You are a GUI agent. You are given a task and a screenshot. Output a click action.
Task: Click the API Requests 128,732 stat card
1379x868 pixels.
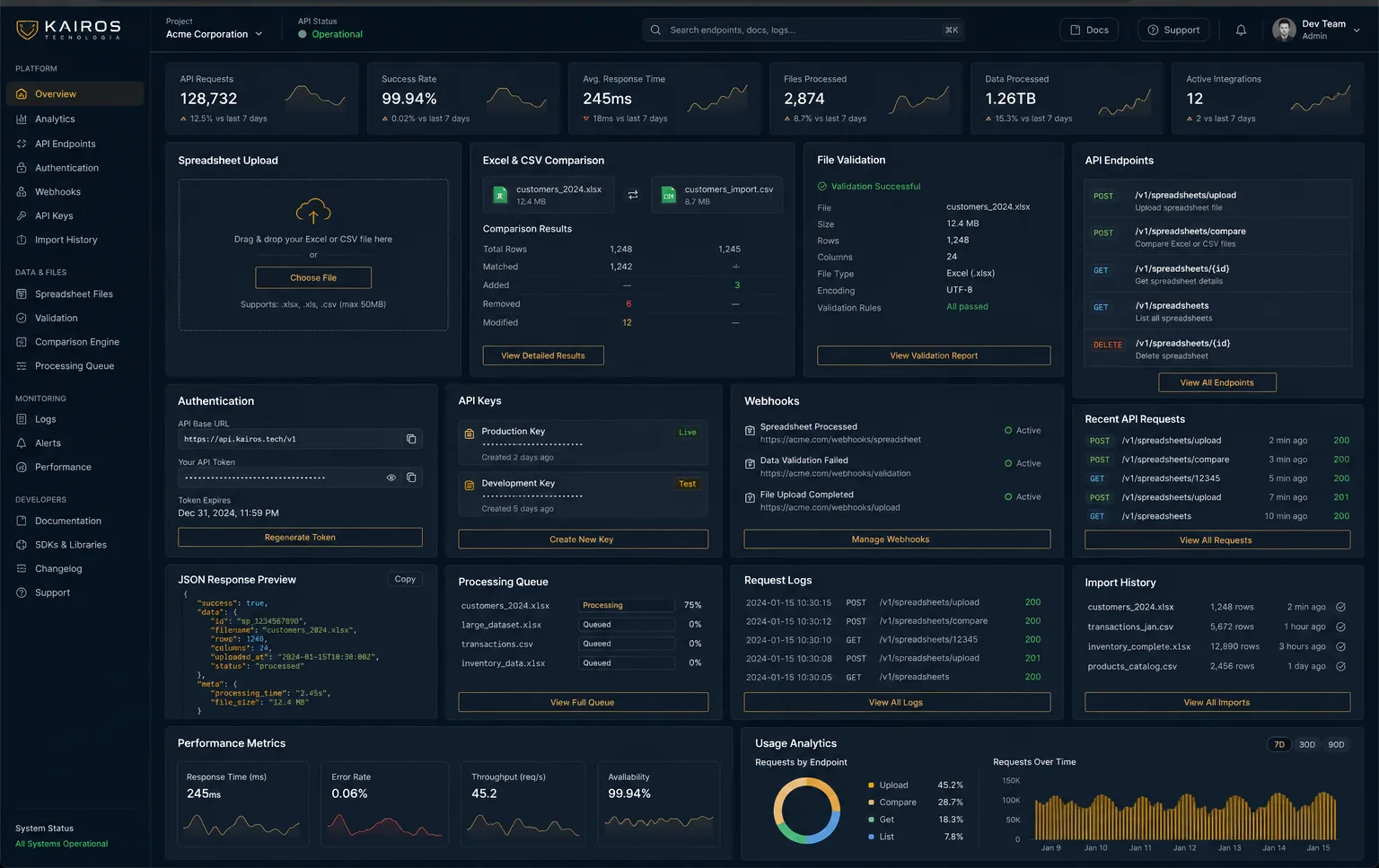262,99
